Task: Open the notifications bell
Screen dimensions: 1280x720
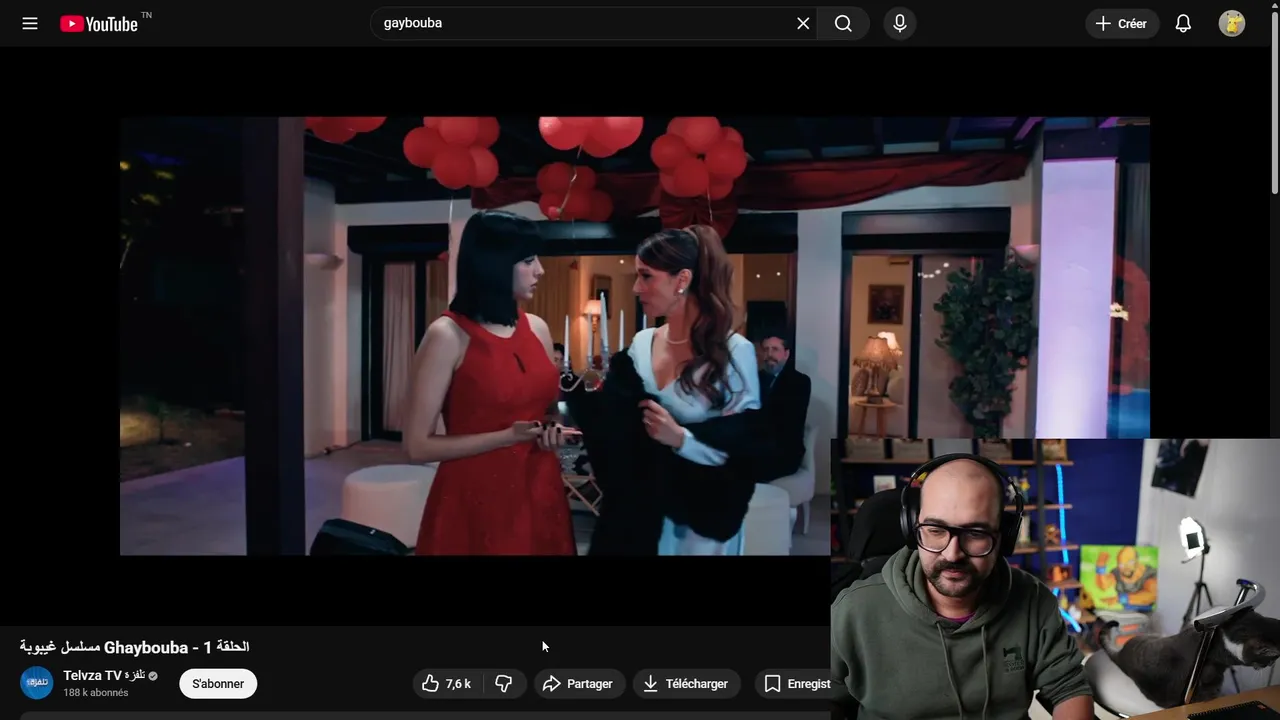Action: pyautogui.click(x=1183, y=23)
